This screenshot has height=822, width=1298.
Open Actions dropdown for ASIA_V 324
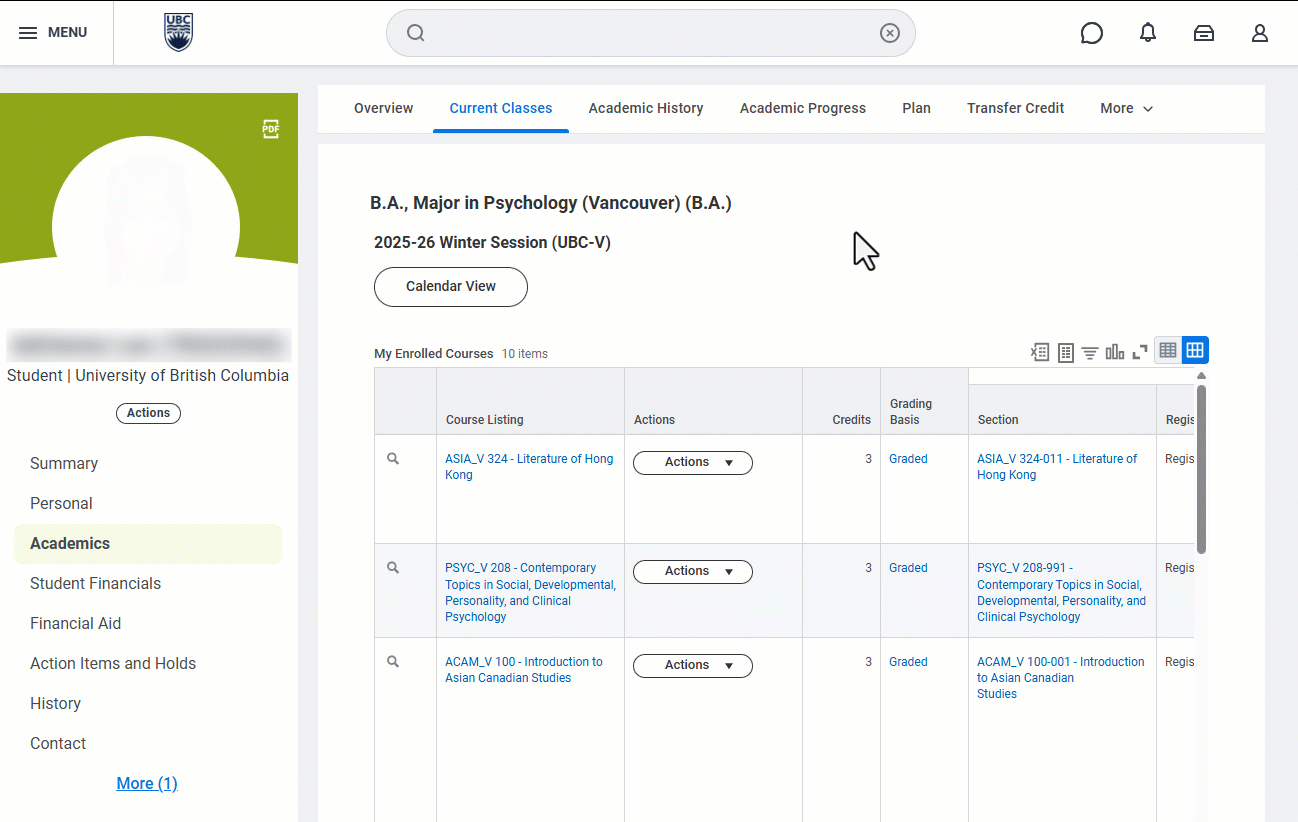pyautogui.click(x=693, y=463)
